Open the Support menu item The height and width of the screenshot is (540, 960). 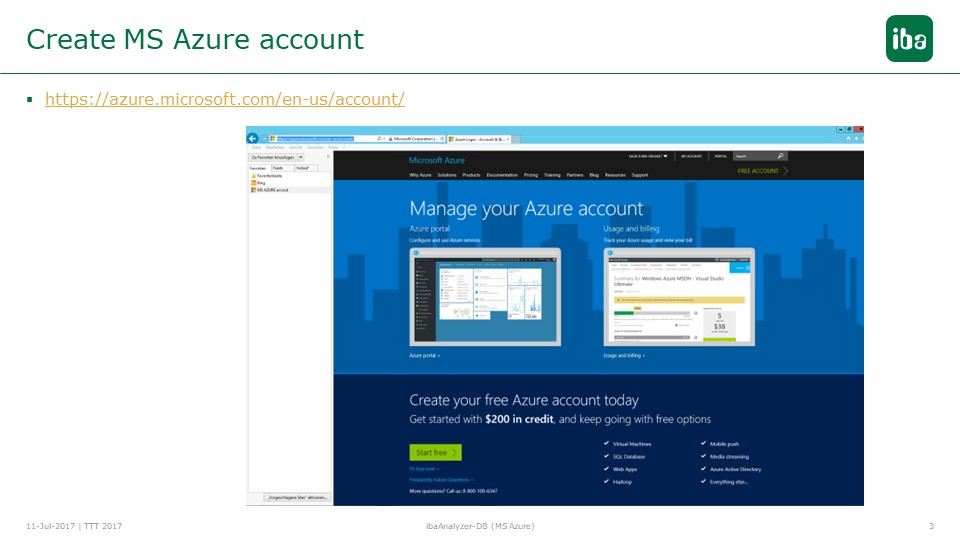point(640,175)
